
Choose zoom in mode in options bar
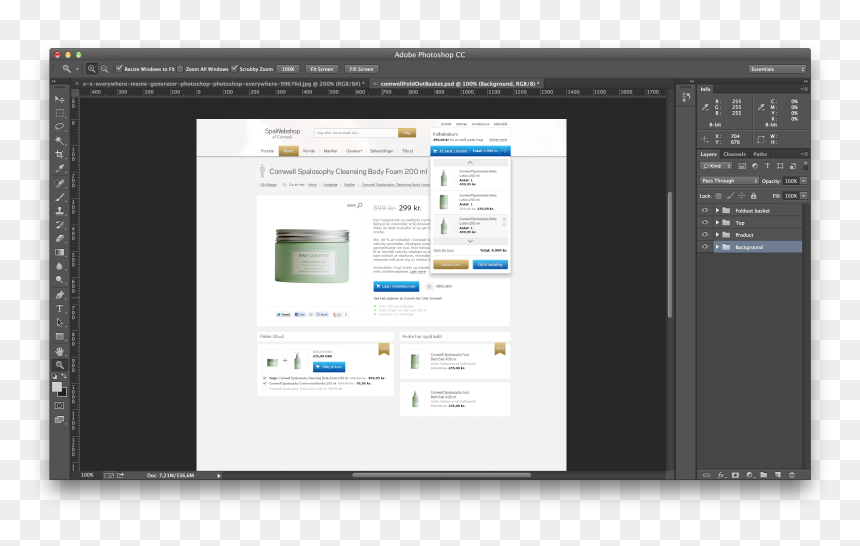[92, 69]
